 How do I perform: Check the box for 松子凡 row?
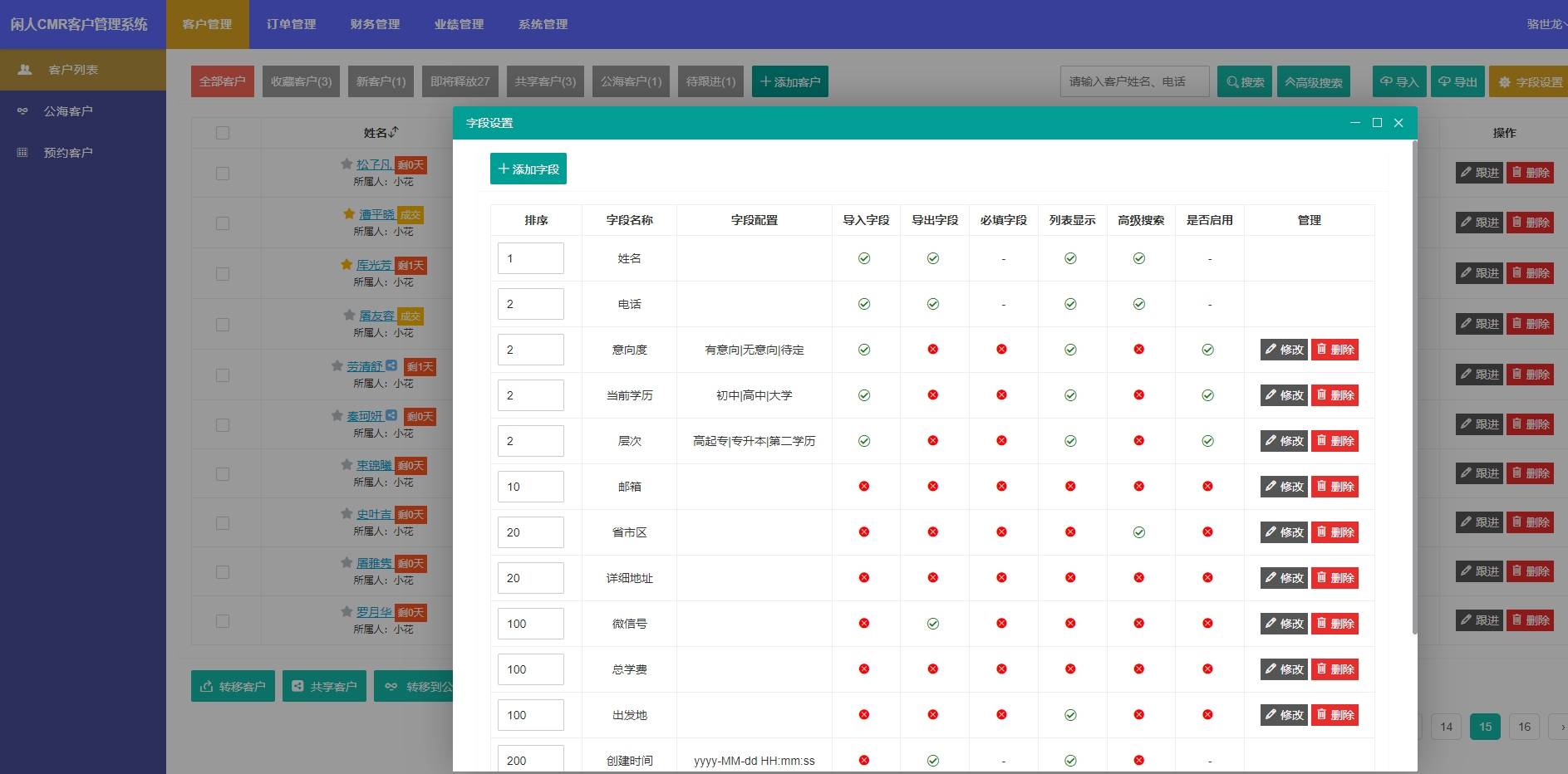tap(223, 174)
